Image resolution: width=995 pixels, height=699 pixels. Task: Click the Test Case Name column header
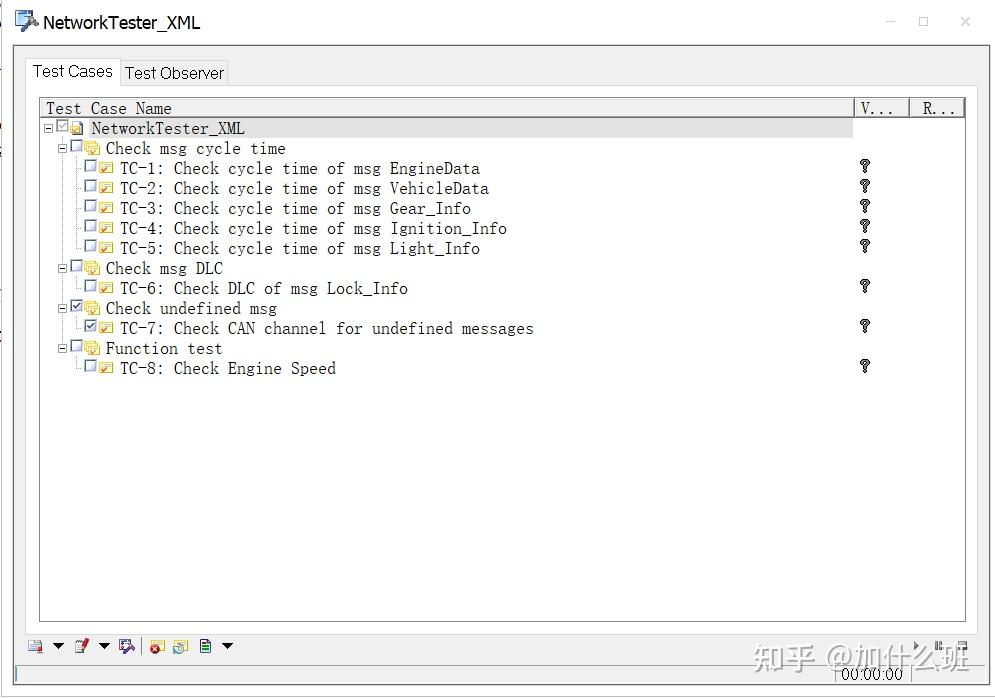click(x=107, y=108)
